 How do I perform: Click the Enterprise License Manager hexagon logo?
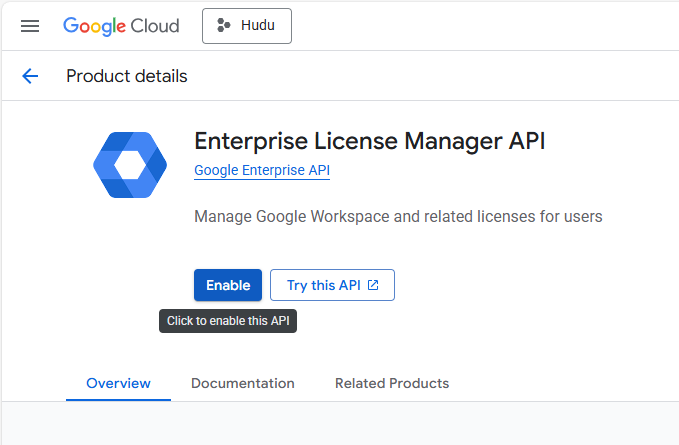click(x=130, y=165)
